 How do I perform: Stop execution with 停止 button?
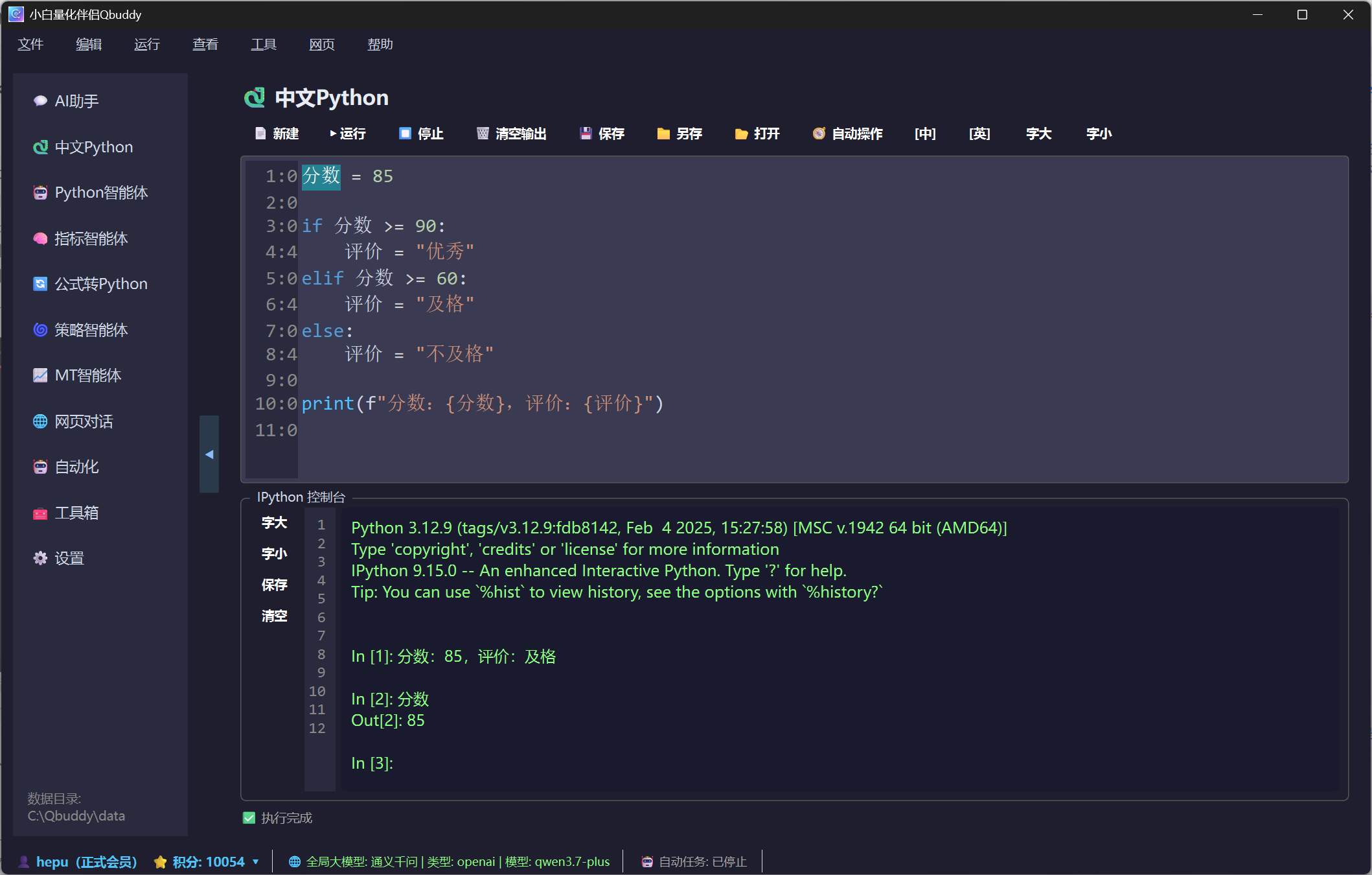coord(421,134)
